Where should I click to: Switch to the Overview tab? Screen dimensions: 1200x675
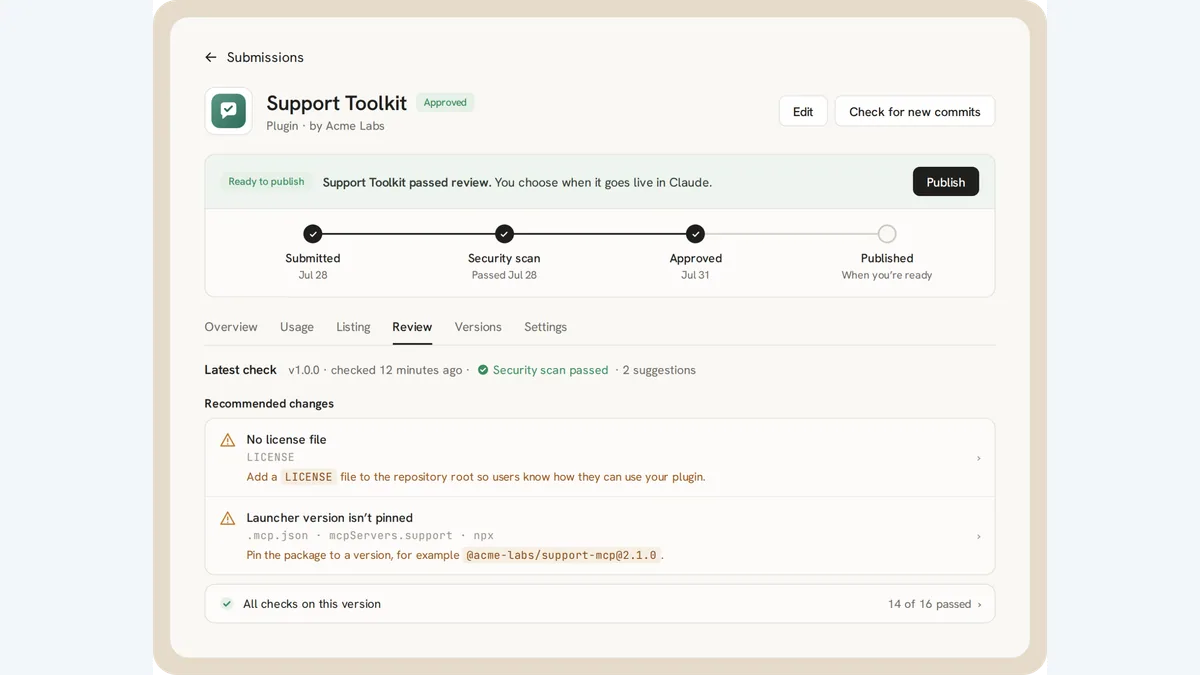231,327
